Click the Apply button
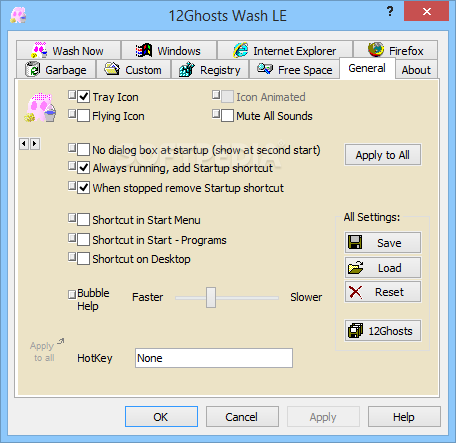Screen dimensions: 456x443 (x=323, y=417)
